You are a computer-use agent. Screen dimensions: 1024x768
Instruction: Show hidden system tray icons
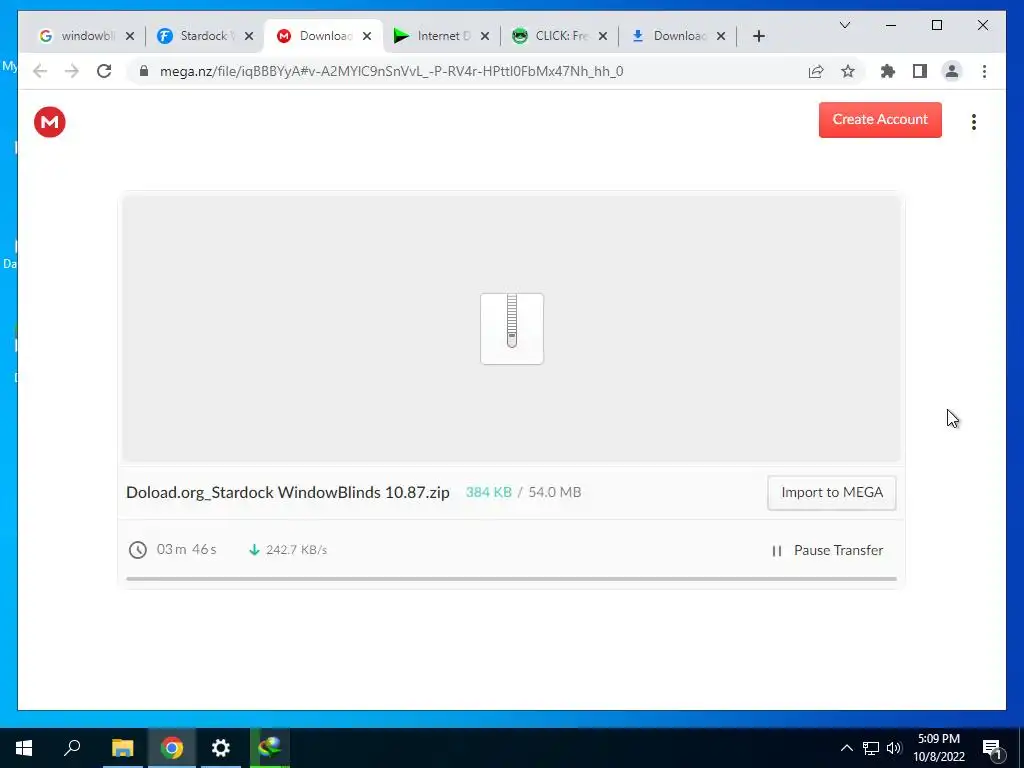[846, 748]
